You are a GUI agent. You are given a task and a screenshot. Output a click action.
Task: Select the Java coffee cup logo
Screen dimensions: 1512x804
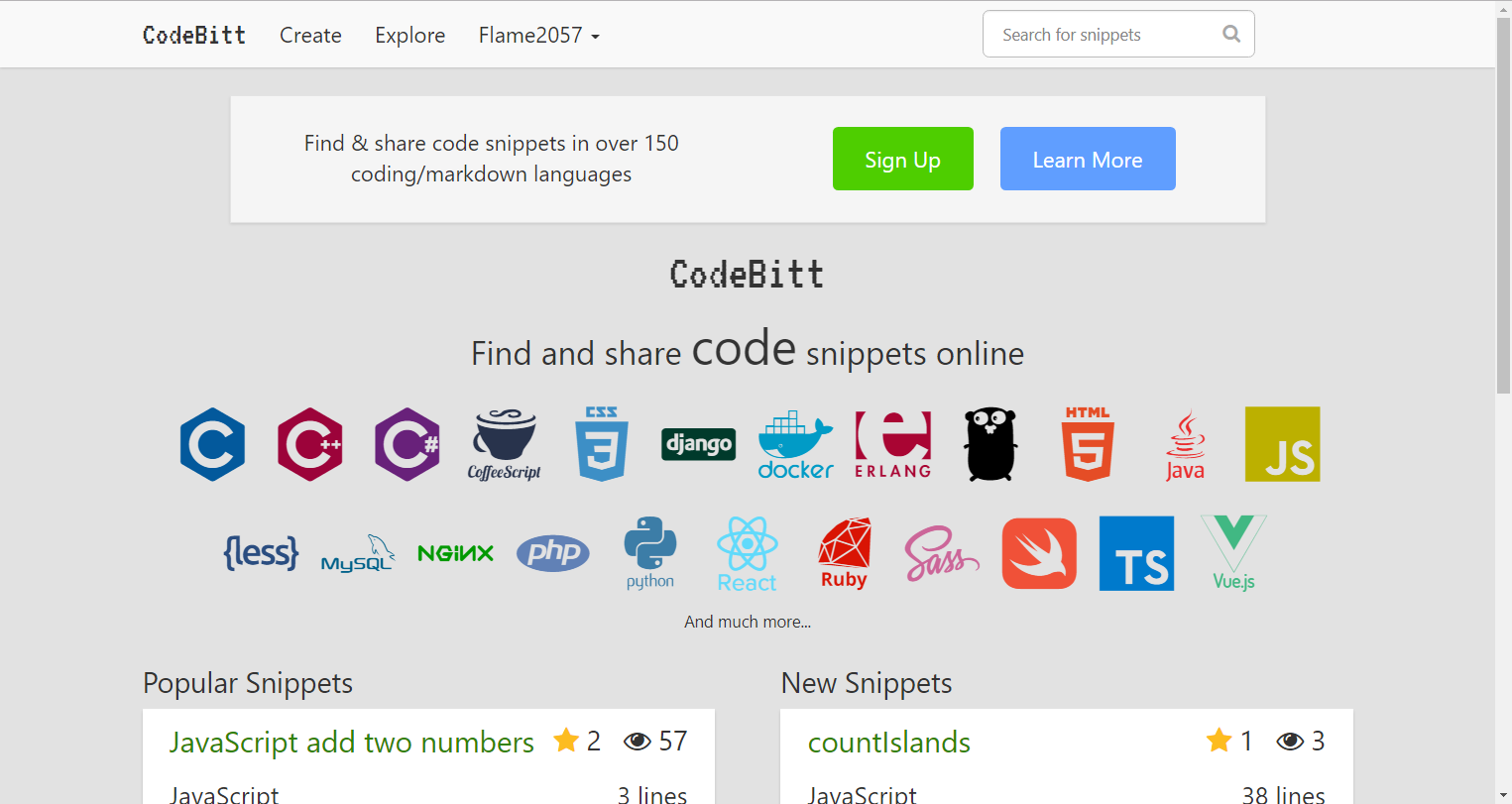pos(1185,445)
